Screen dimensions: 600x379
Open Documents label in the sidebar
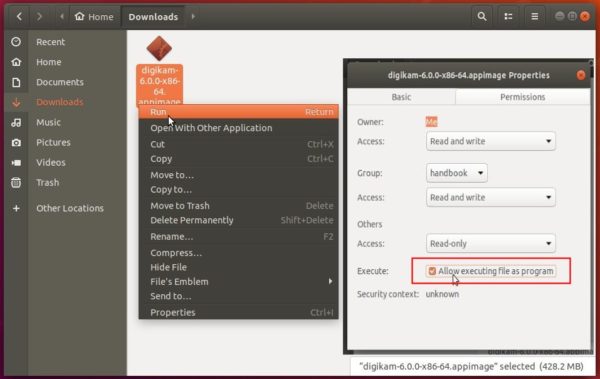[60, 82]
